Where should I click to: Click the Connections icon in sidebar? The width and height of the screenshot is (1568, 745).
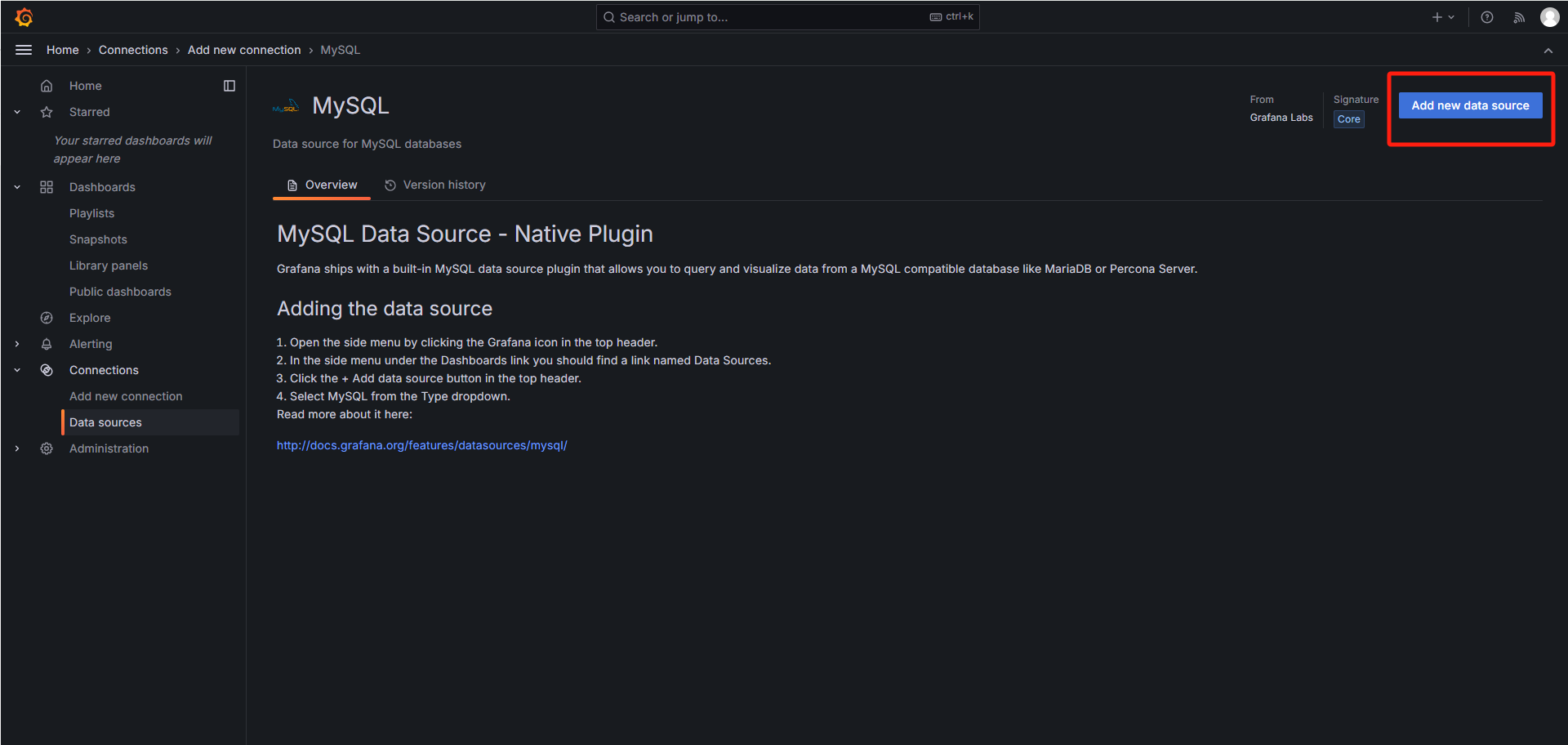tap(47, 370)
